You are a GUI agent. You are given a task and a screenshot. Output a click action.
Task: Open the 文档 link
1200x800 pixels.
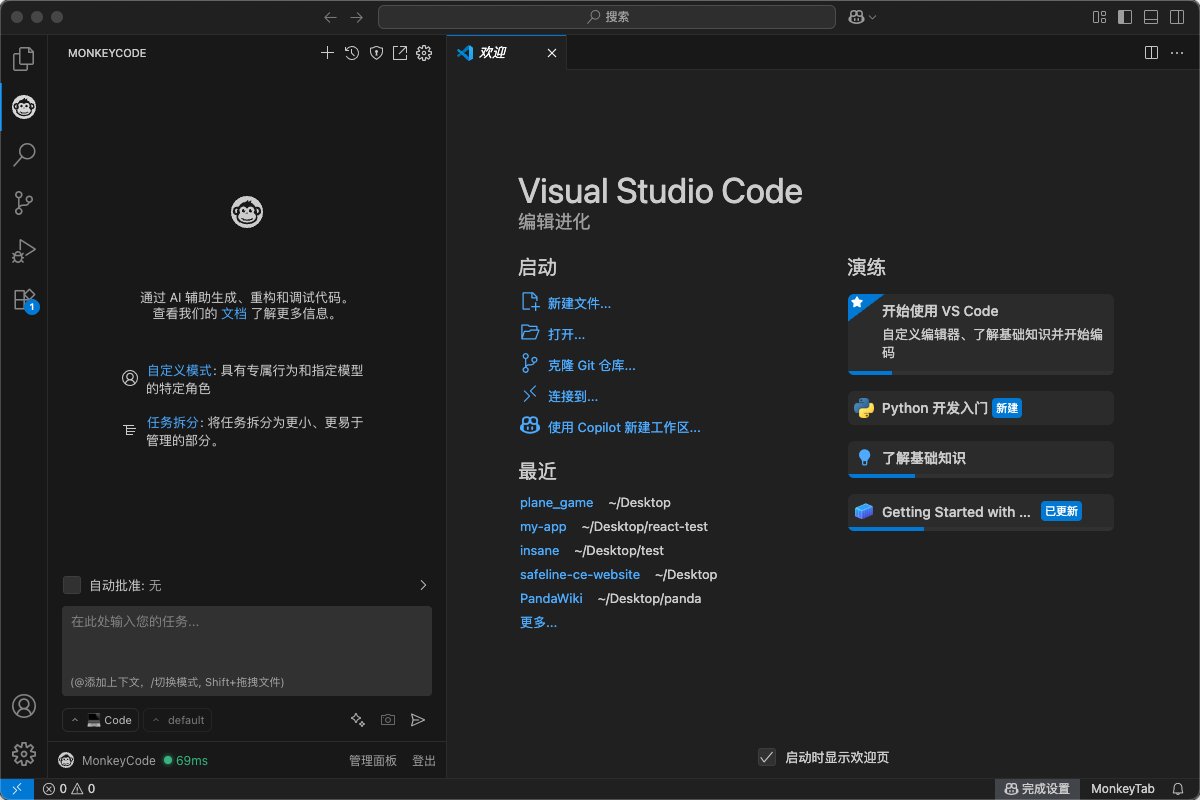233,313
